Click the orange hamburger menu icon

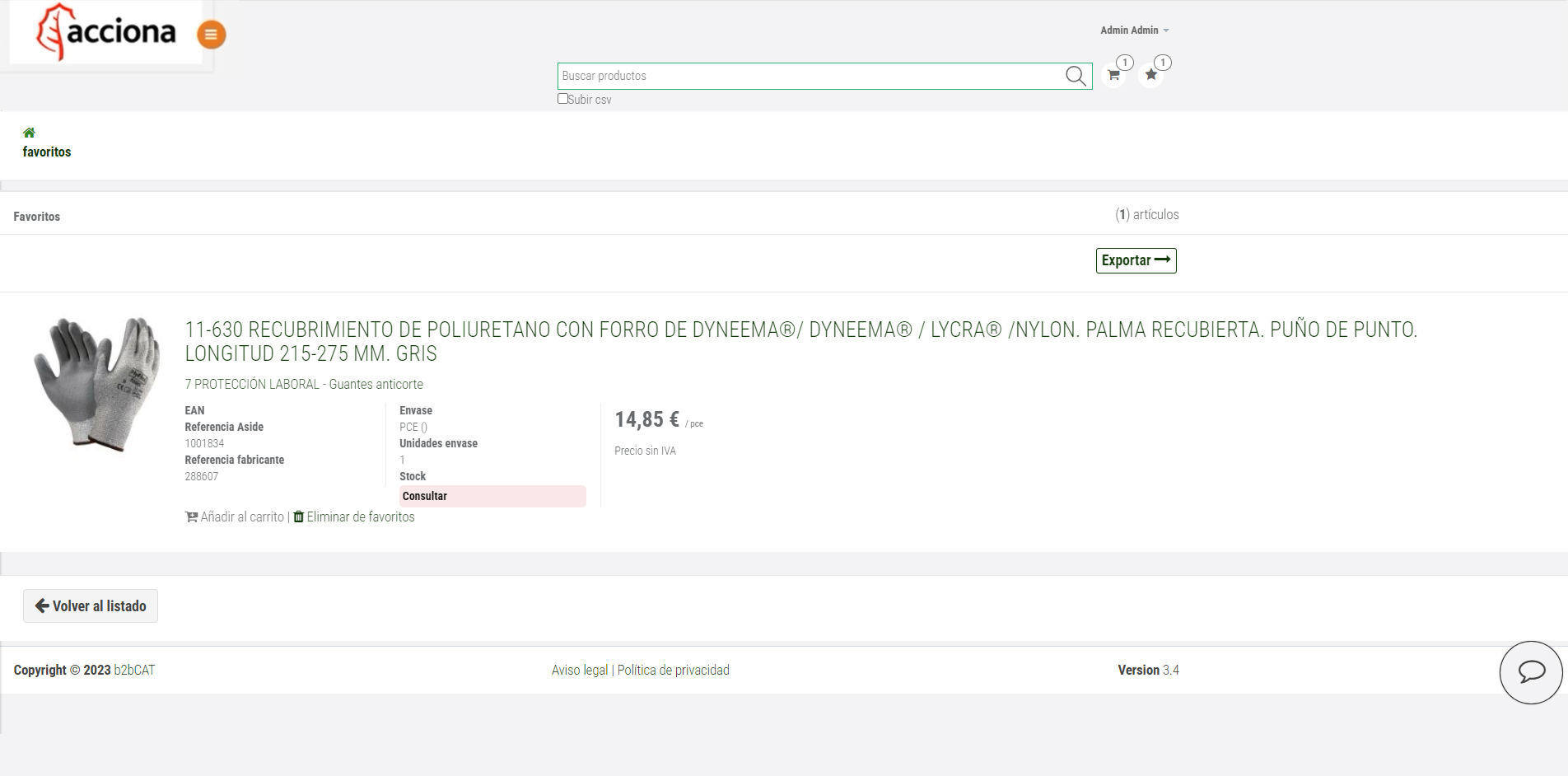pyautogui.click(x=211, y=35)
